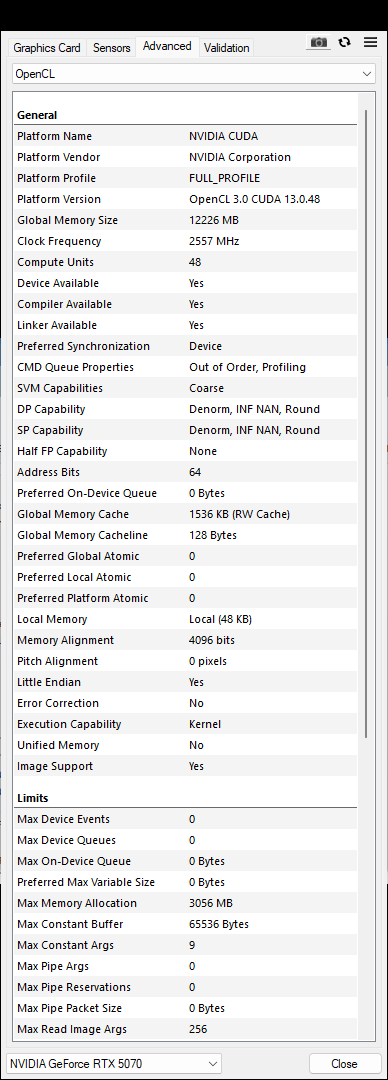Screen dimensions: 388x1080
Task: Click the Close button
Action: 345,1063
